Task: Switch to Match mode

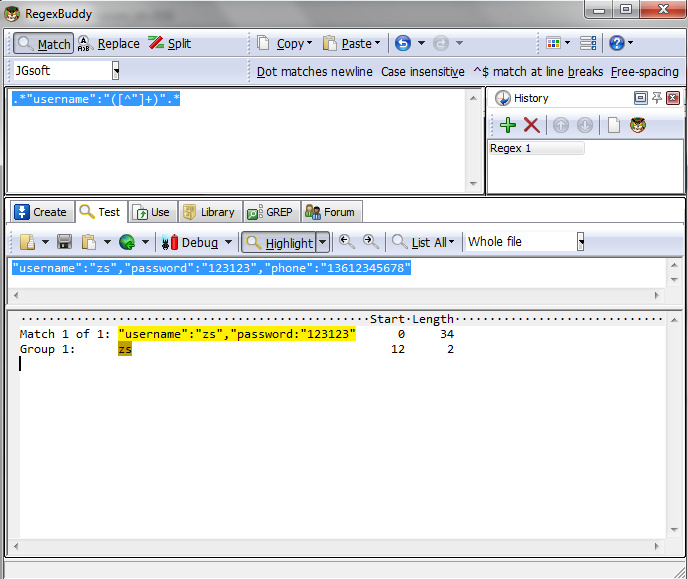Action: [43, 43]
